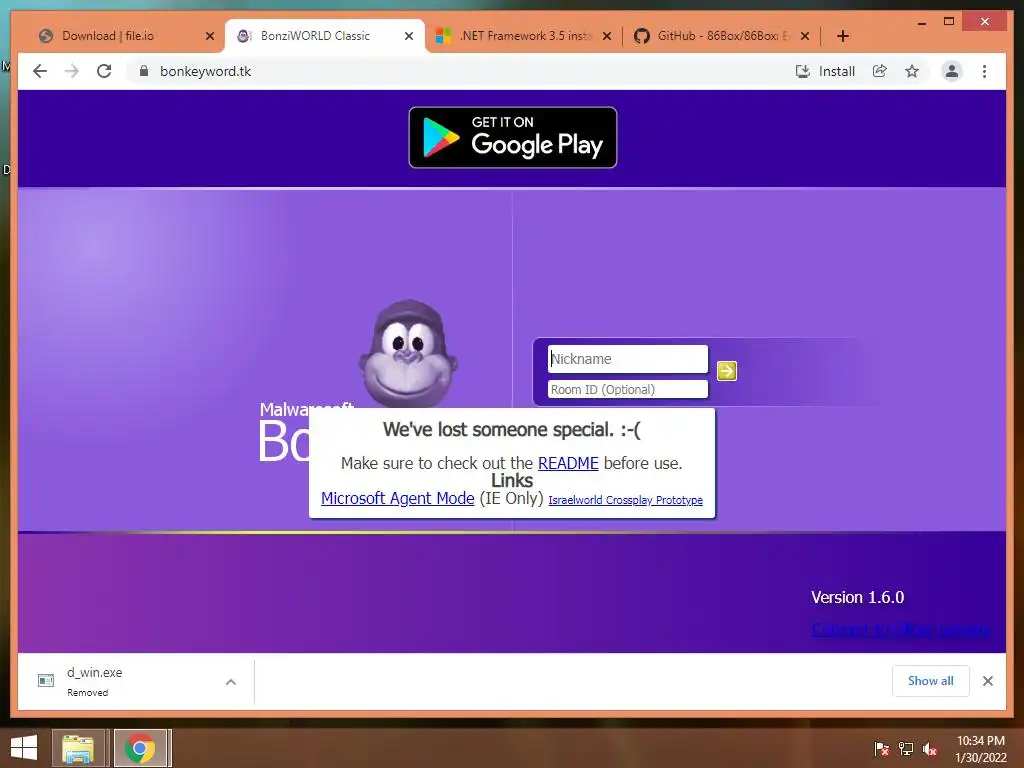Viewport: 1024px width, 768px height.
Task: Click the Version 1.6.0 text
Action: point(857,597)
